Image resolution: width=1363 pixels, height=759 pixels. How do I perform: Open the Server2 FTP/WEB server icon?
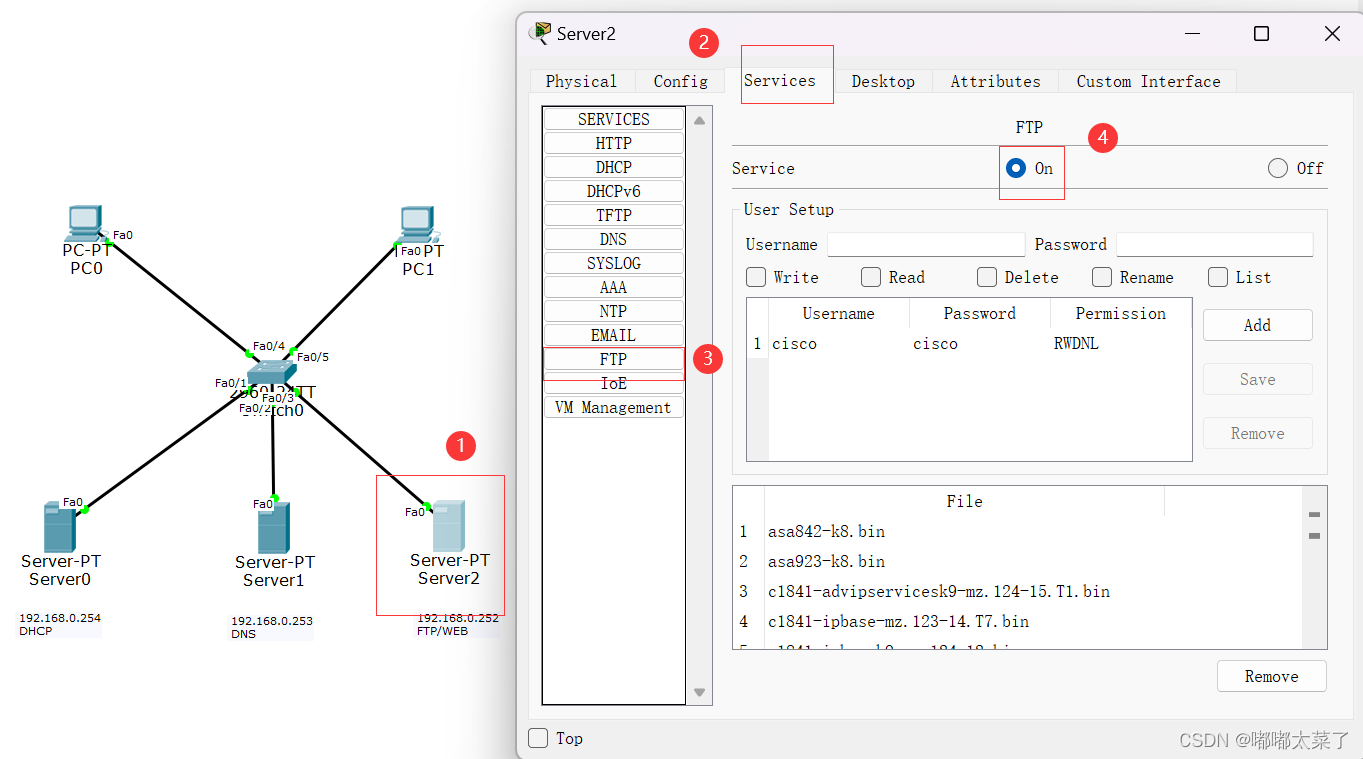tap(449, 525)
